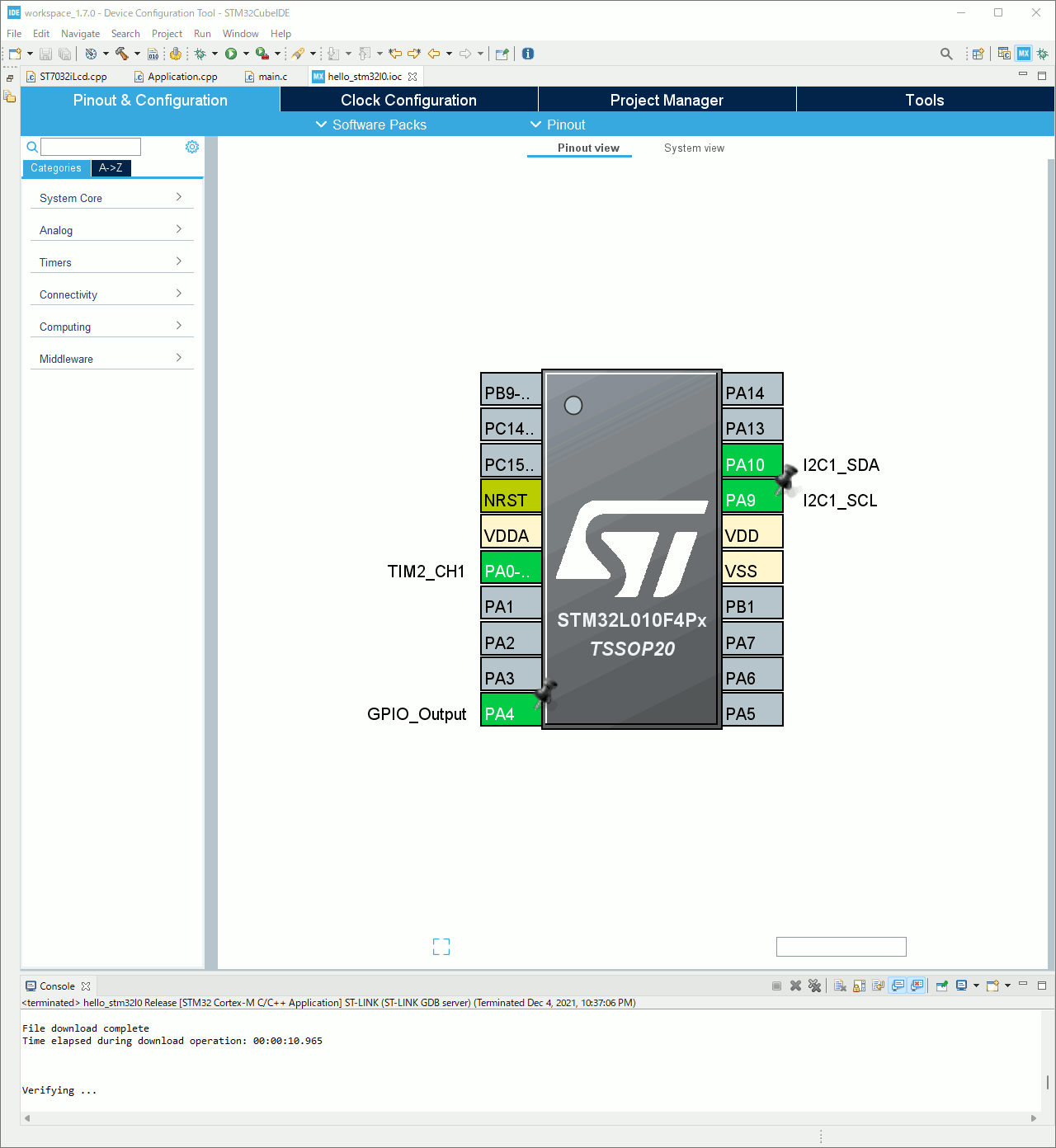Expand the System Core category

(x=111, y=198)
